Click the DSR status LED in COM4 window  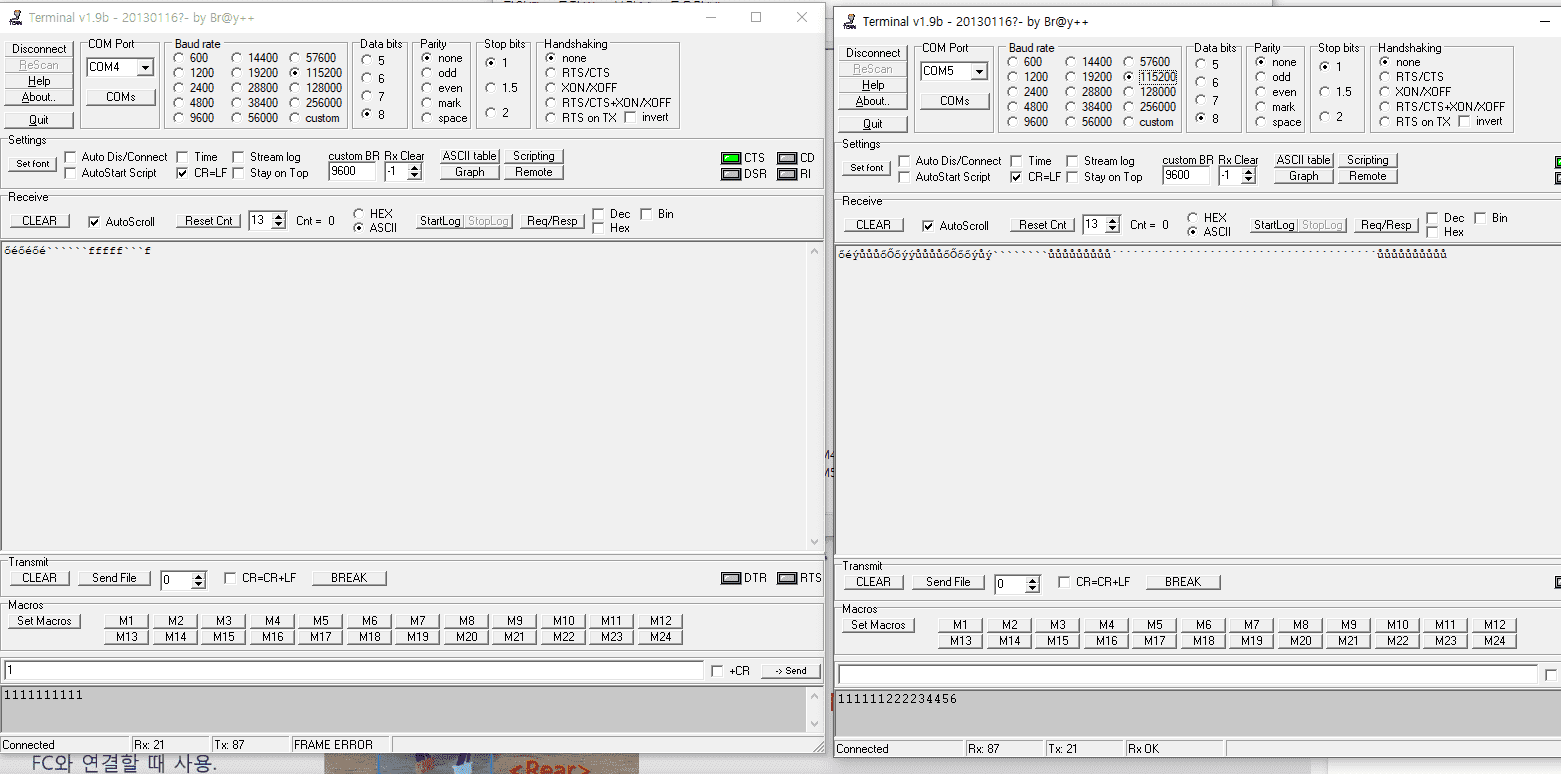click(731, 174)
